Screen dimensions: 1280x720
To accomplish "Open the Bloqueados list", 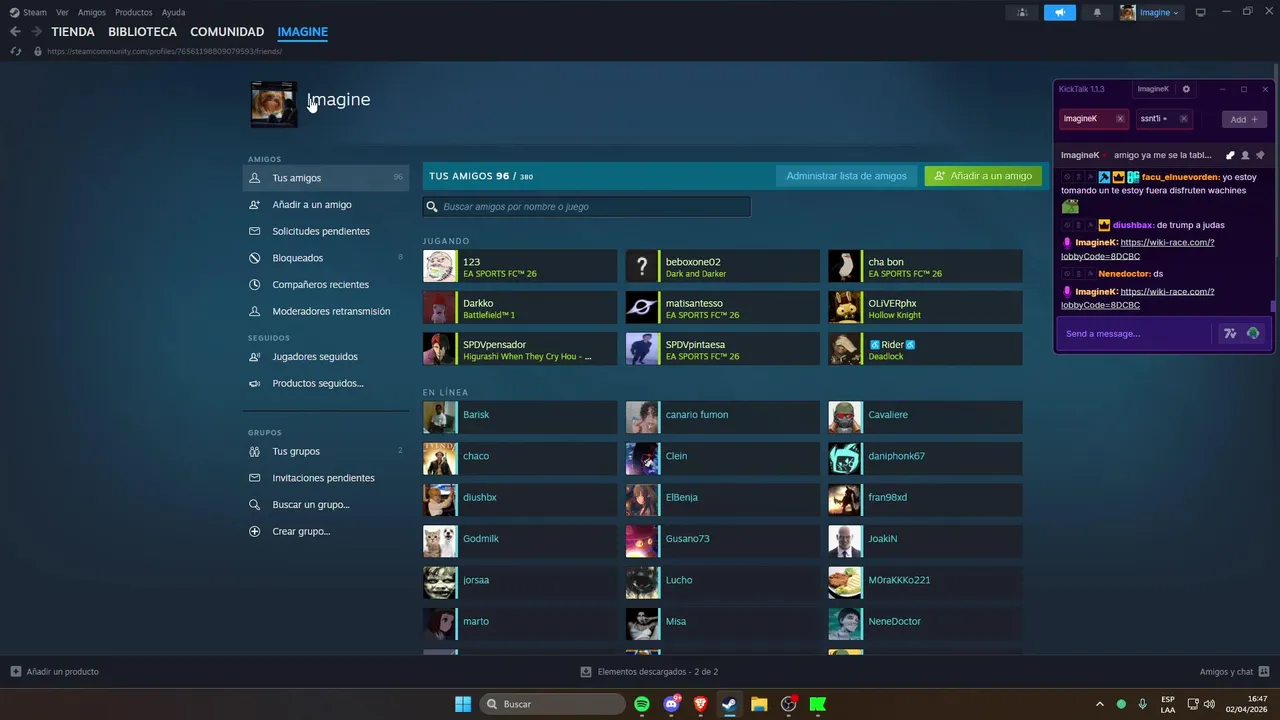I will (x=325, y=258).
